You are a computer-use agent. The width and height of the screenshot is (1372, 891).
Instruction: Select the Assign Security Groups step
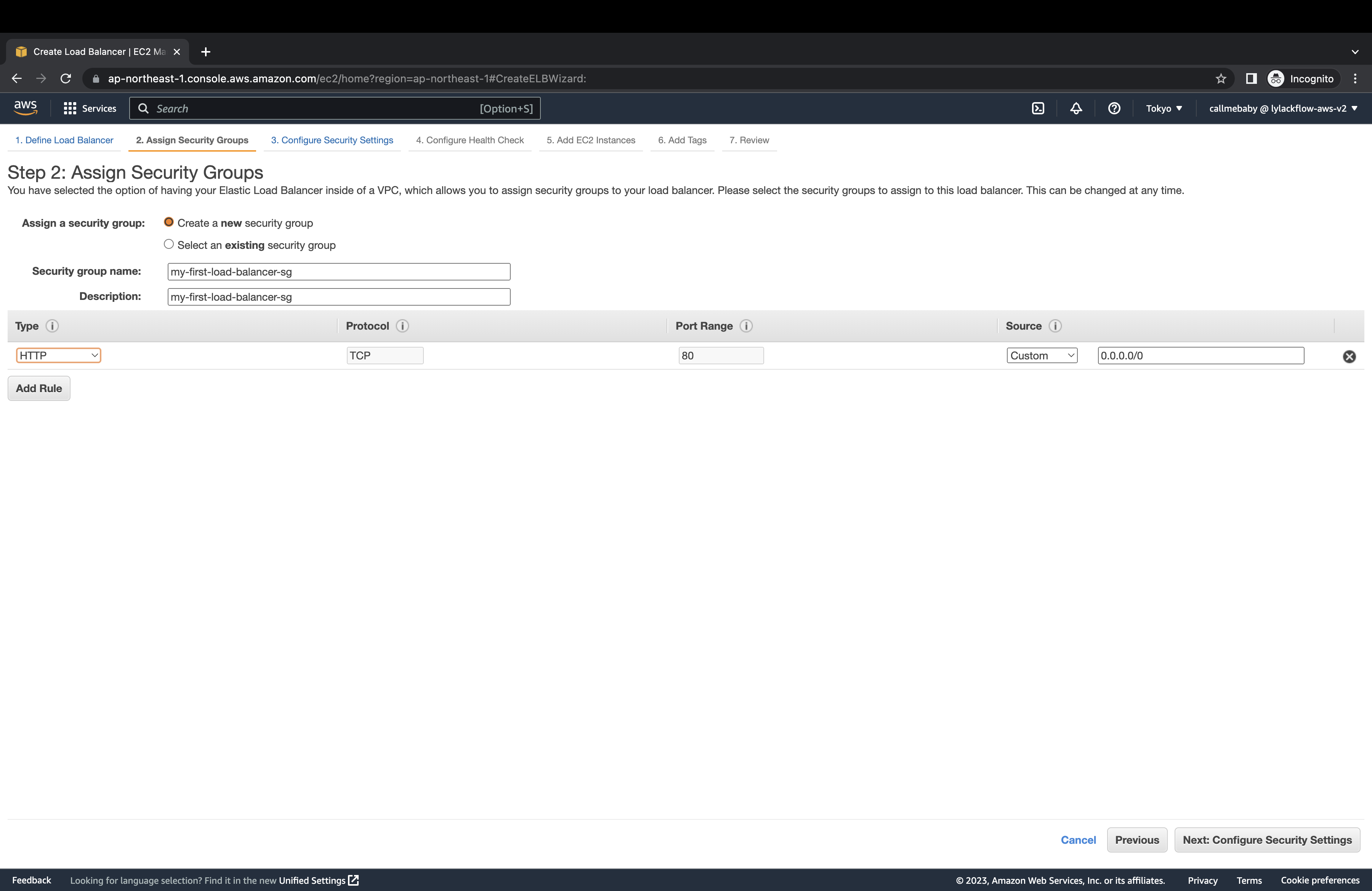click(192, 140)
